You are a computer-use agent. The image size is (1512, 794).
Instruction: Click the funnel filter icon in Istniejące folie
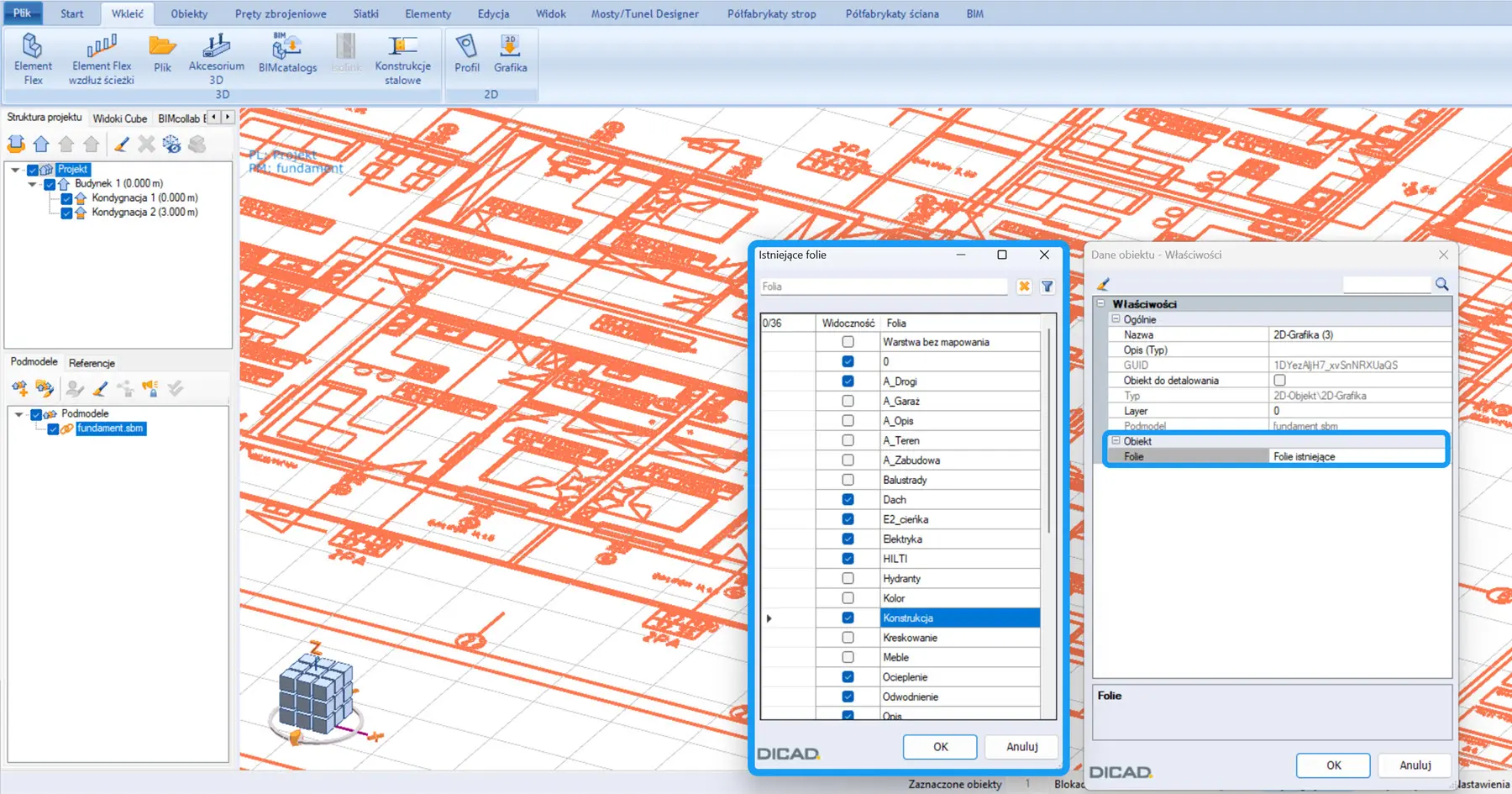coord(1047,287)
